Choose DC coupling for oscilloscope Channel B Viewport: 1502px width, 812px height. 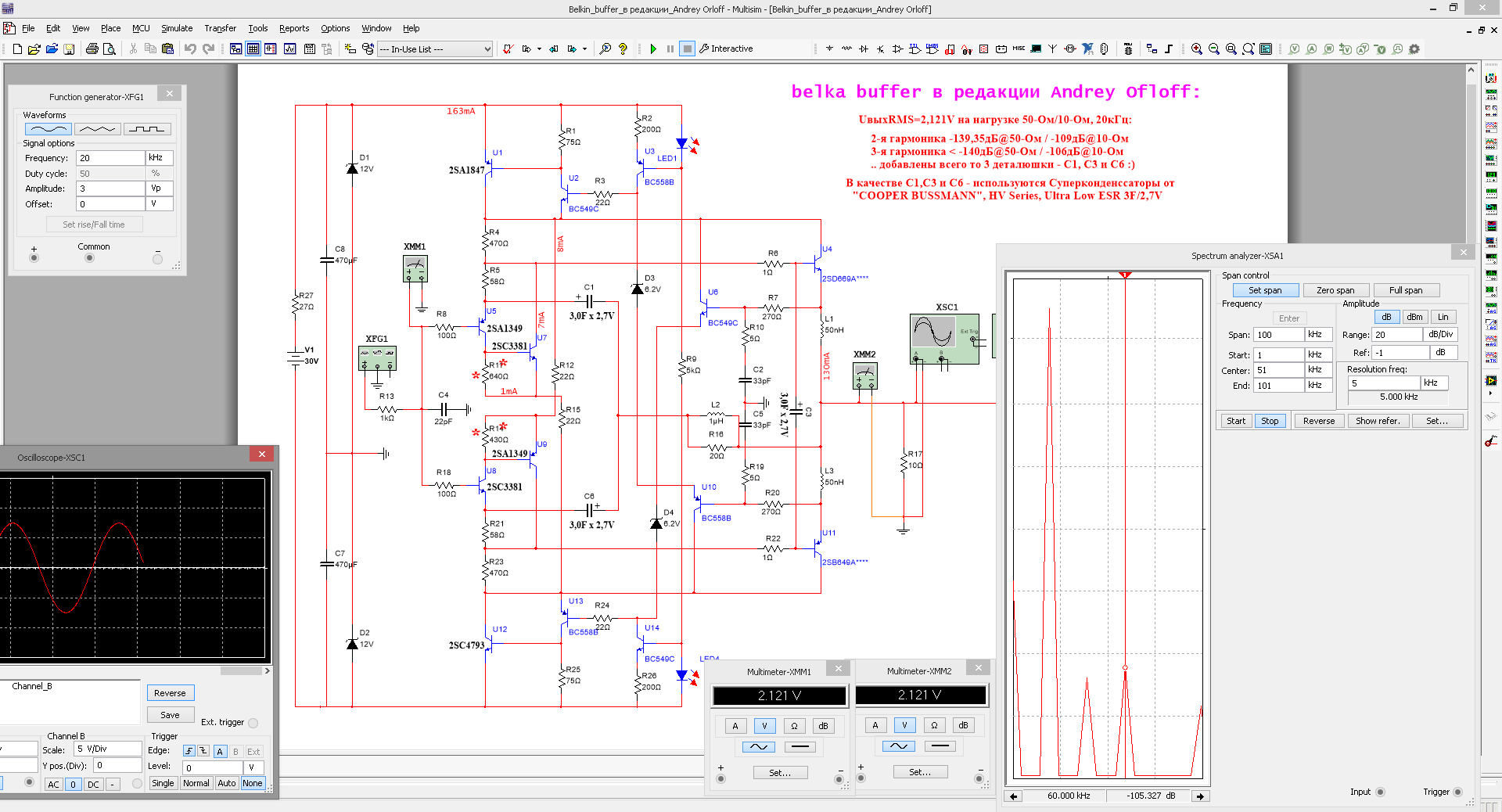tap(93, 784)
